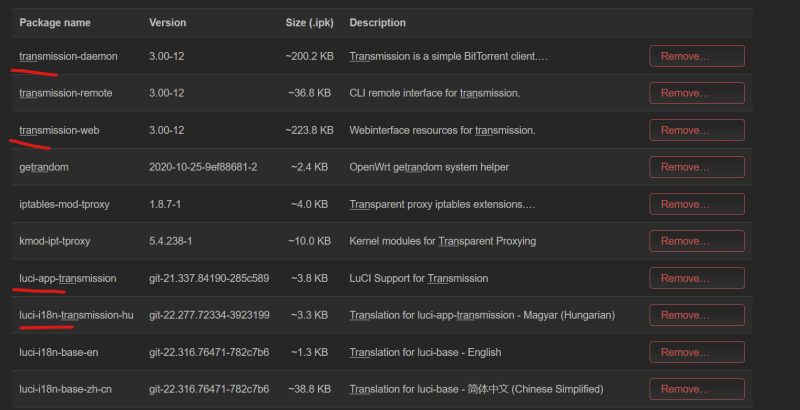Click the iptables-mod-tproxy description text
The width and height of the screenshot is (800, 410).
(442, 204)
